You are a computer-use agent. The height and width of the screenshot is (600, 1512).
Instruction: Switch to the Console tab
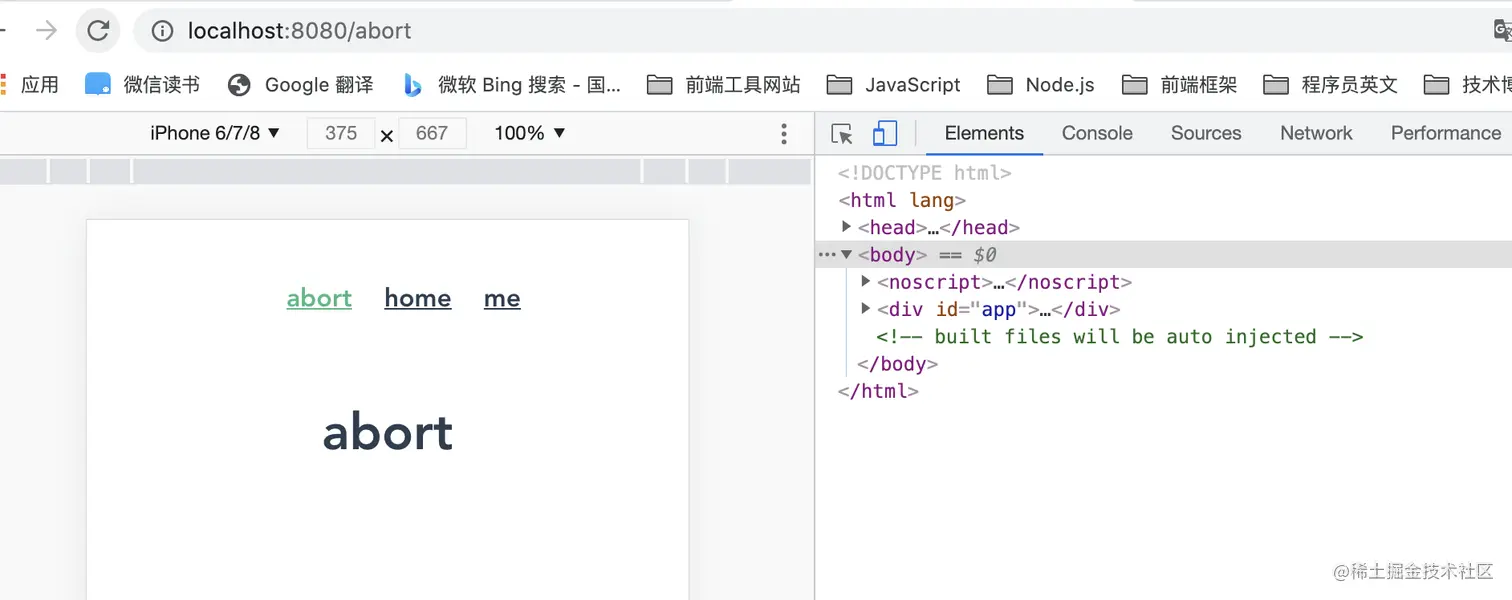coord(1097,133)
